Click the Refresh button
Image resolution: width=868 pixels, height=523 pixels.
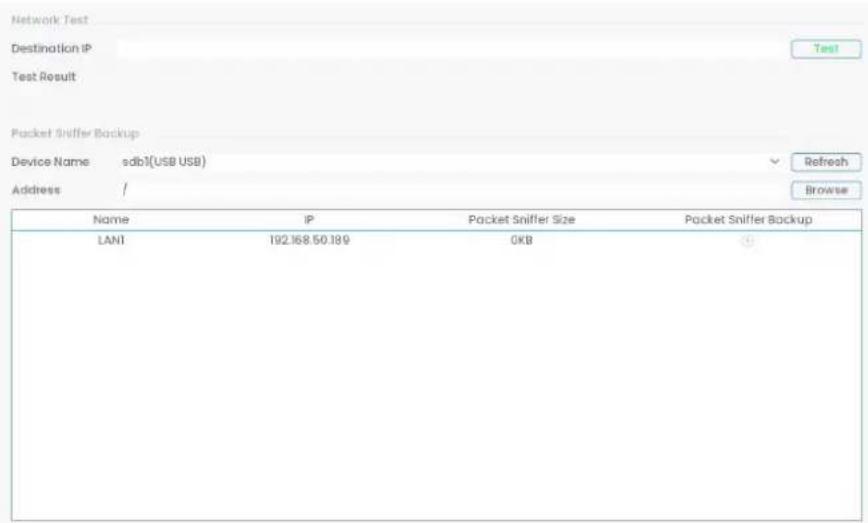826,162
